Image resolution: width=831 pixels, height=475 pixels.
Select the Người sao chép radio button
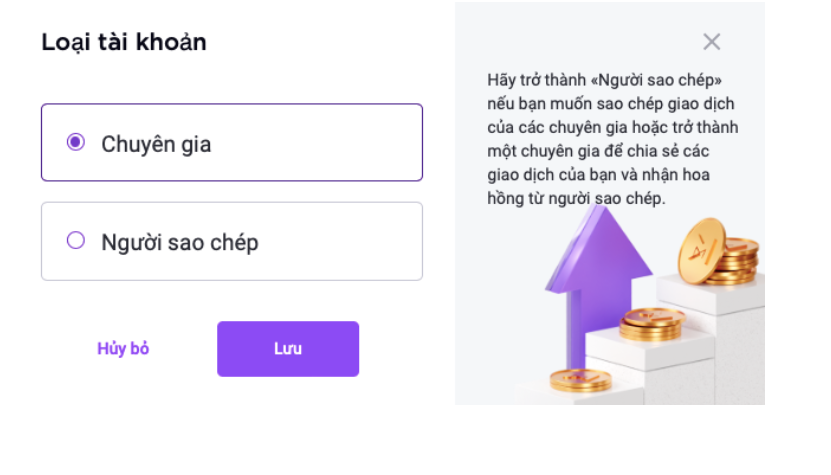click(x=76, y=240)
